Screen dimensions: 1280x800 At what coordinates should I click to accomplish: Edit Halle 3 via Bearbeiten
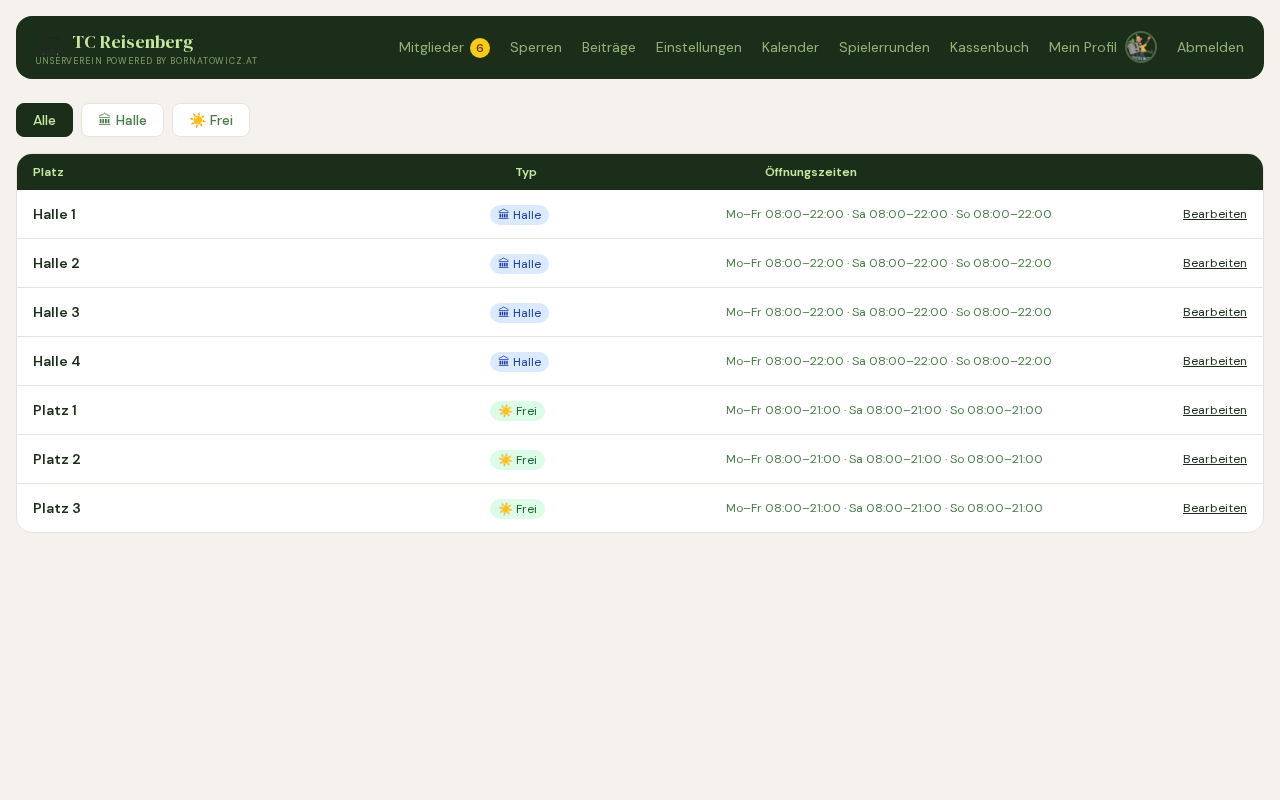tap(1215, 312)
